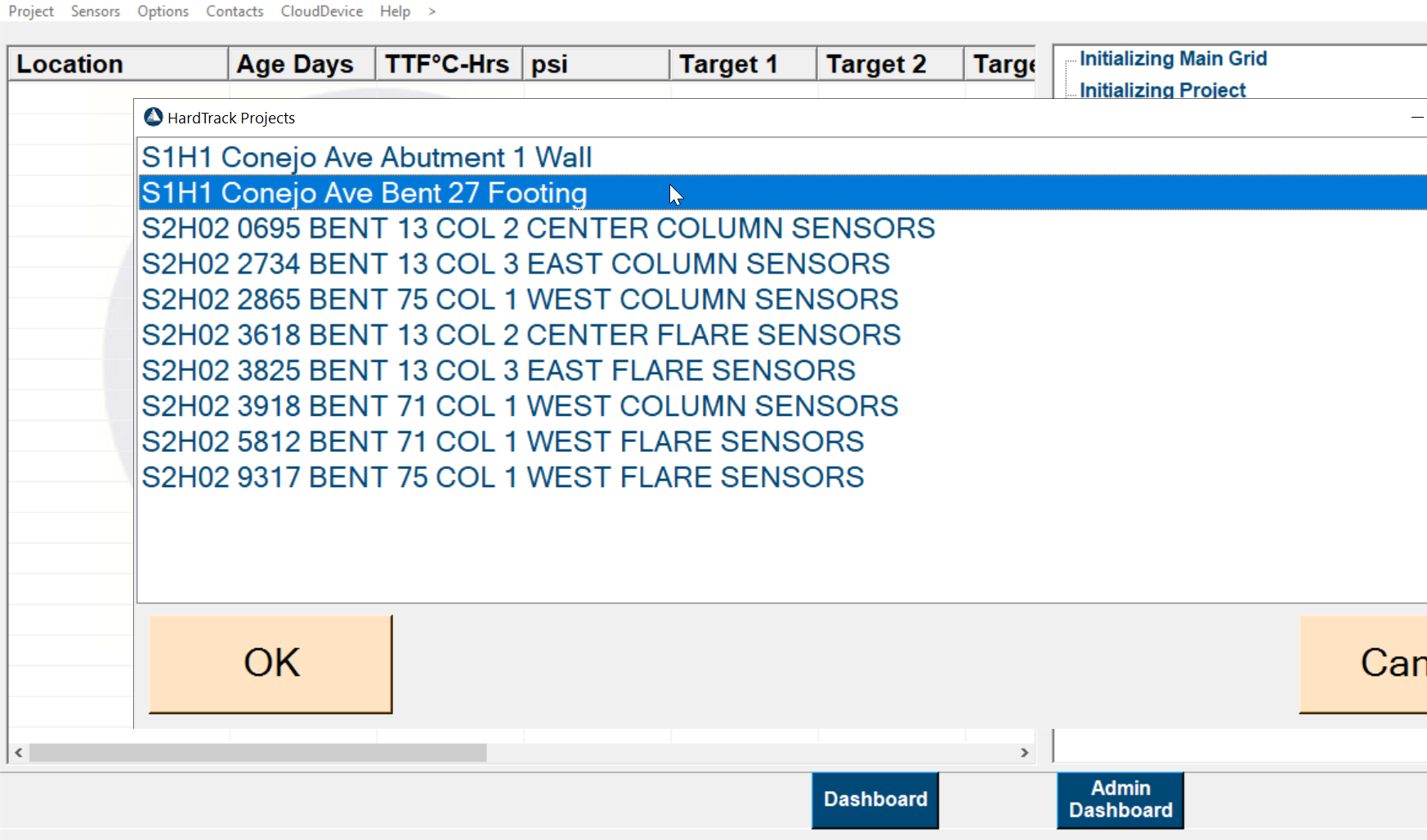Screen dimensions: 1427x840
Task: Expand the menu overflow chevron after Help
Action: point(432,11)
